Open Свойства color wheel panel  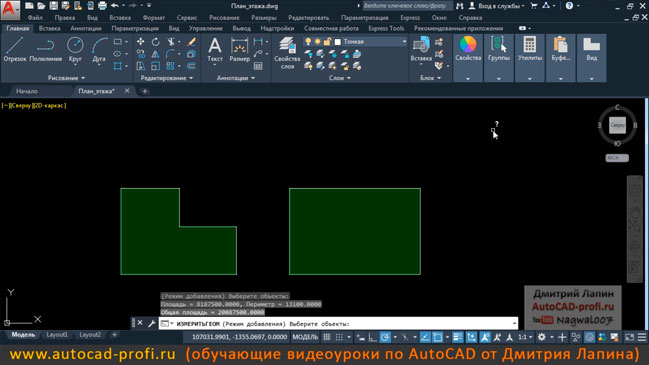pos(468,49)
